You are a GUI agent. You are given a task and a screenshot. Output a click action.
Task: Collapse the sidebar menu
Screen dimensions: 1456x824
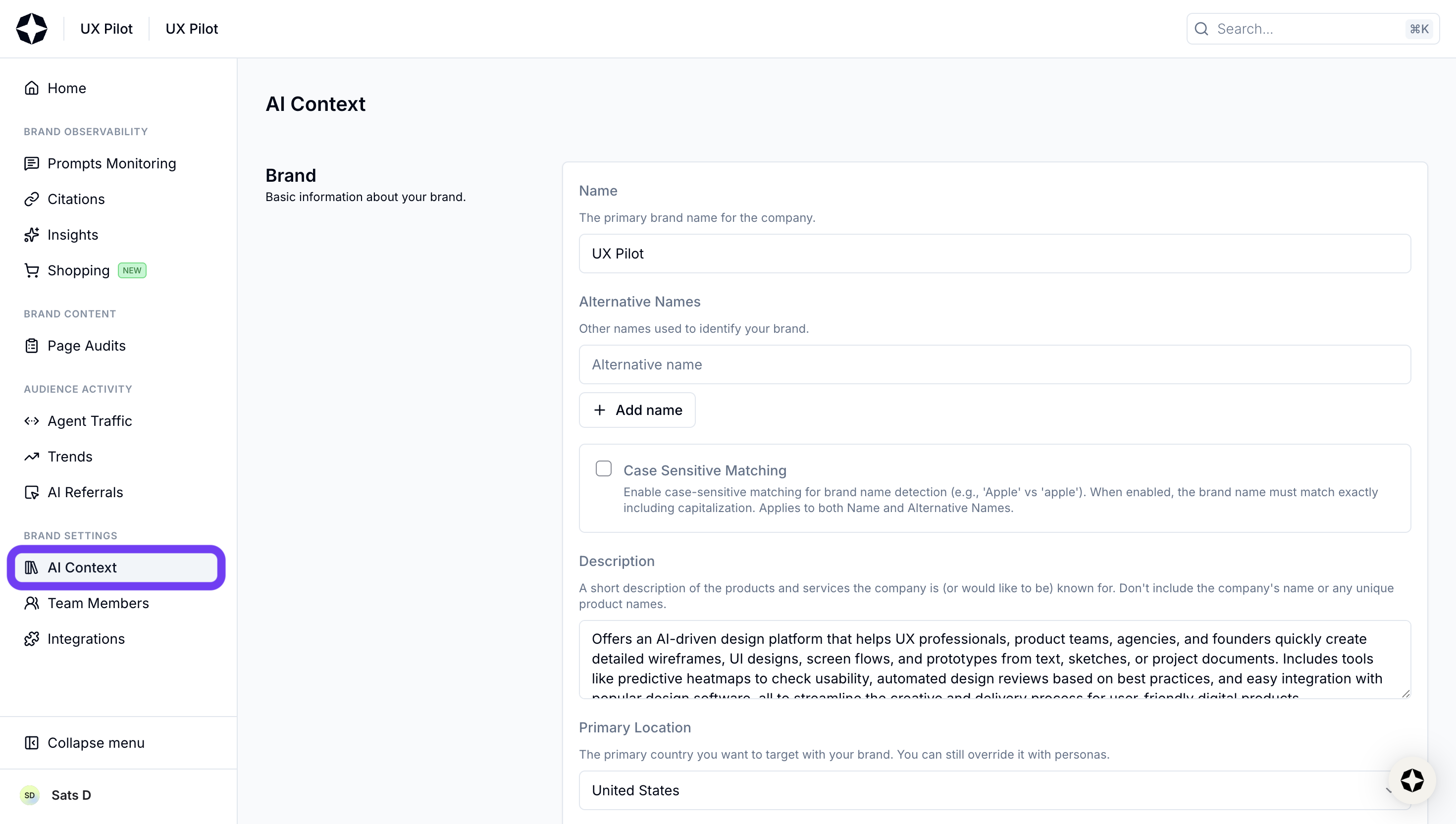pyautogui.click(x=85, y=742)
